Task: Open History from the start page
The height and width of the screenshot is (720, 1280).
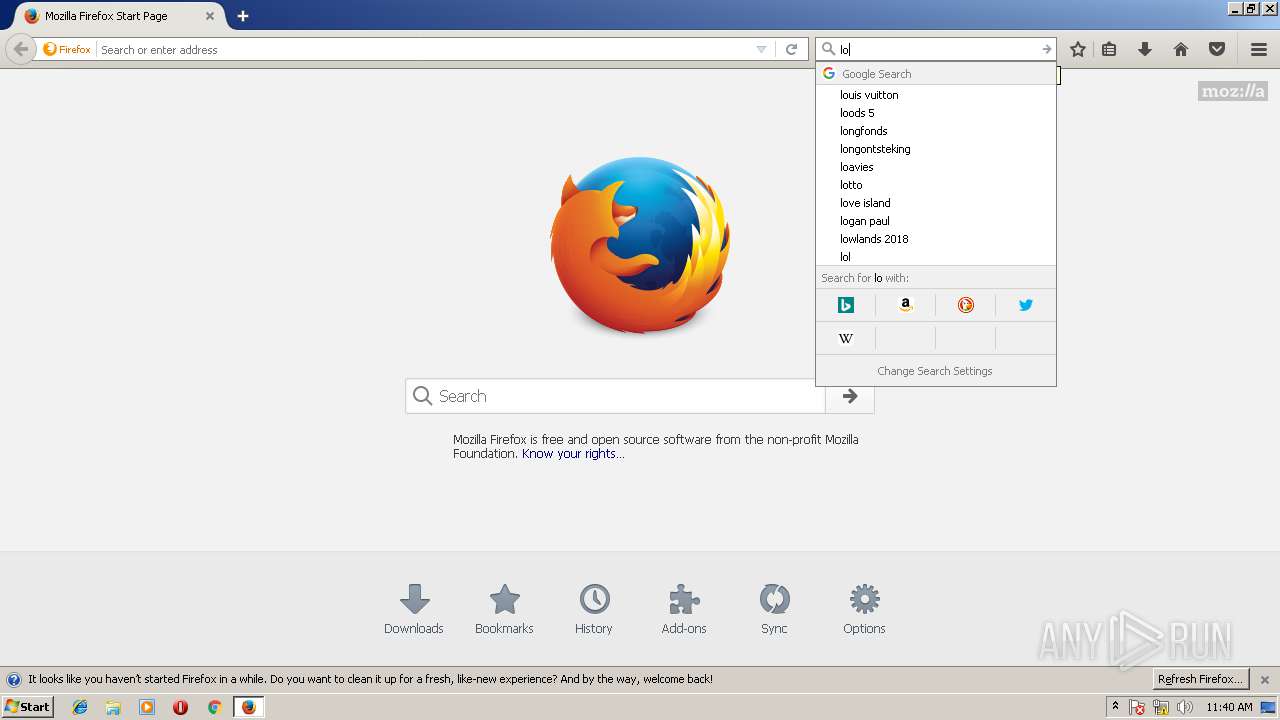Action: point(594,610)
